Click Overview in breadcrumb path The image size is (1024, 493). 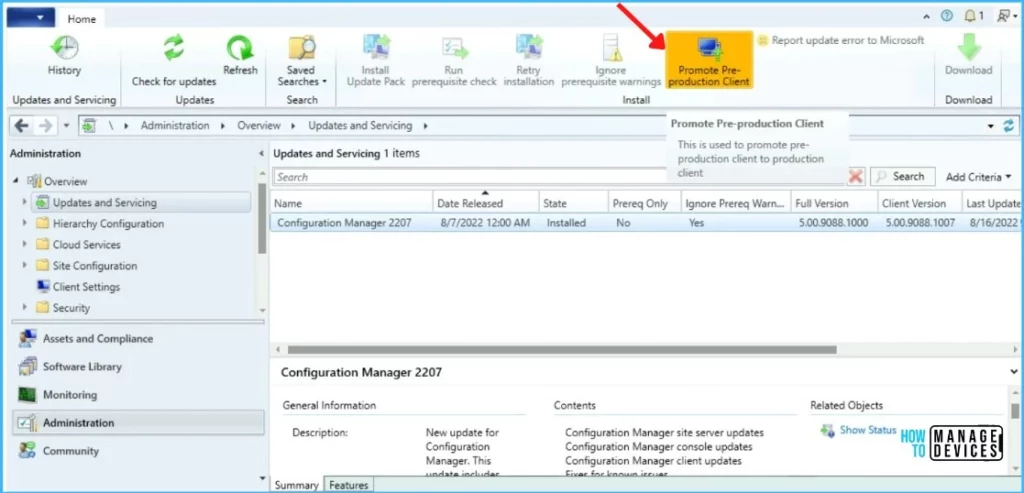pyautogui.click(x=259, y=125)
